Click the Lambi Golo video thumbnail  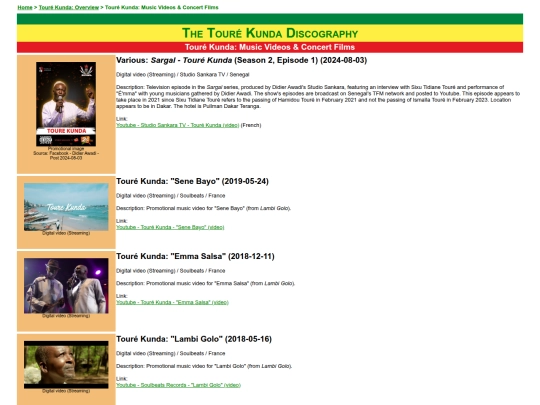[66, 365]
